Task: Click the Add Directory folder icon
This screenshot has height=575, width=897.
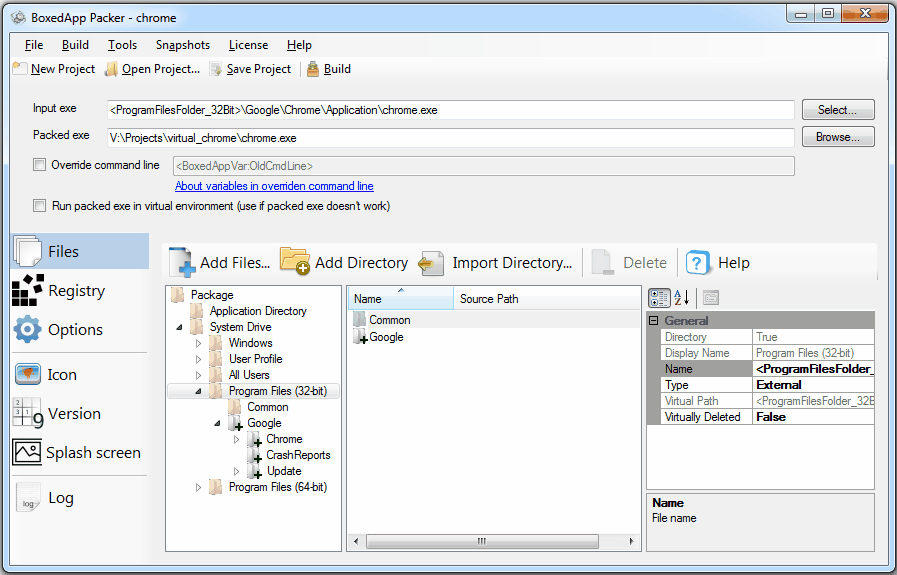Action: 295,261
